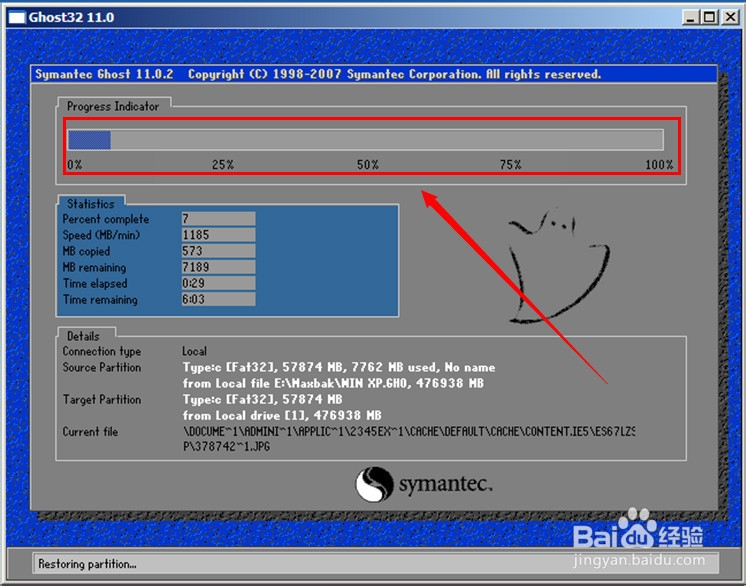The image size is (746, 586).
Task: Click the 'Time remaining' value field showing 6:03
Action: 218,299
